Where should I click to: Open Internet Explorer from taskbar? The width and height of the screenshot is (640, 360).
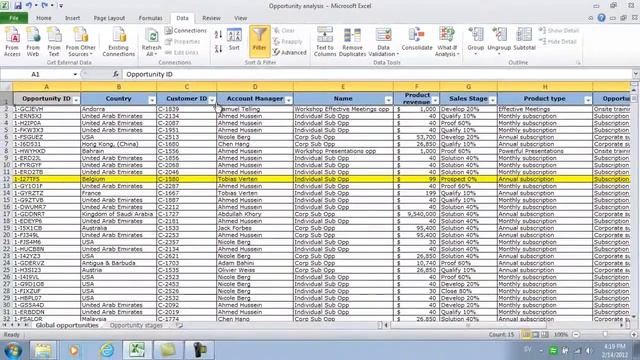pos(107,350)
